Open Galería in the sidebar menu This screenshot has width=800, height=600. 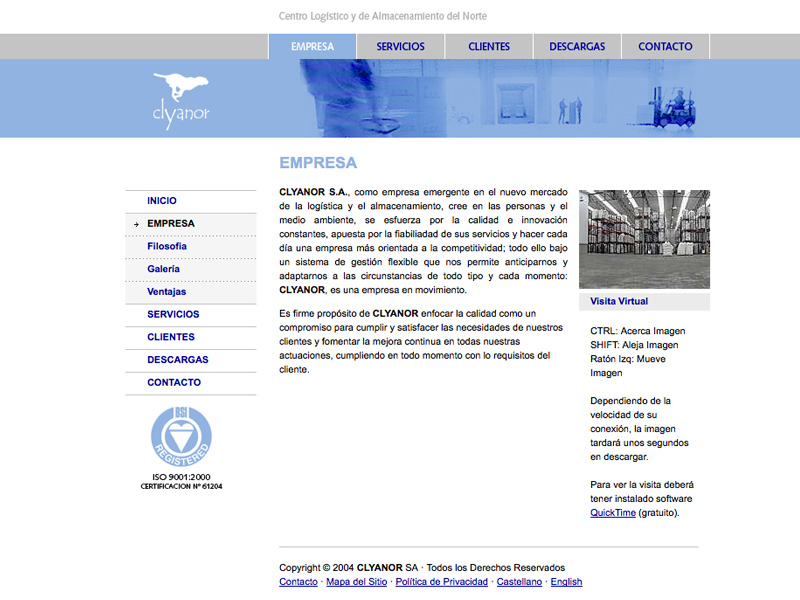[164, 269]
